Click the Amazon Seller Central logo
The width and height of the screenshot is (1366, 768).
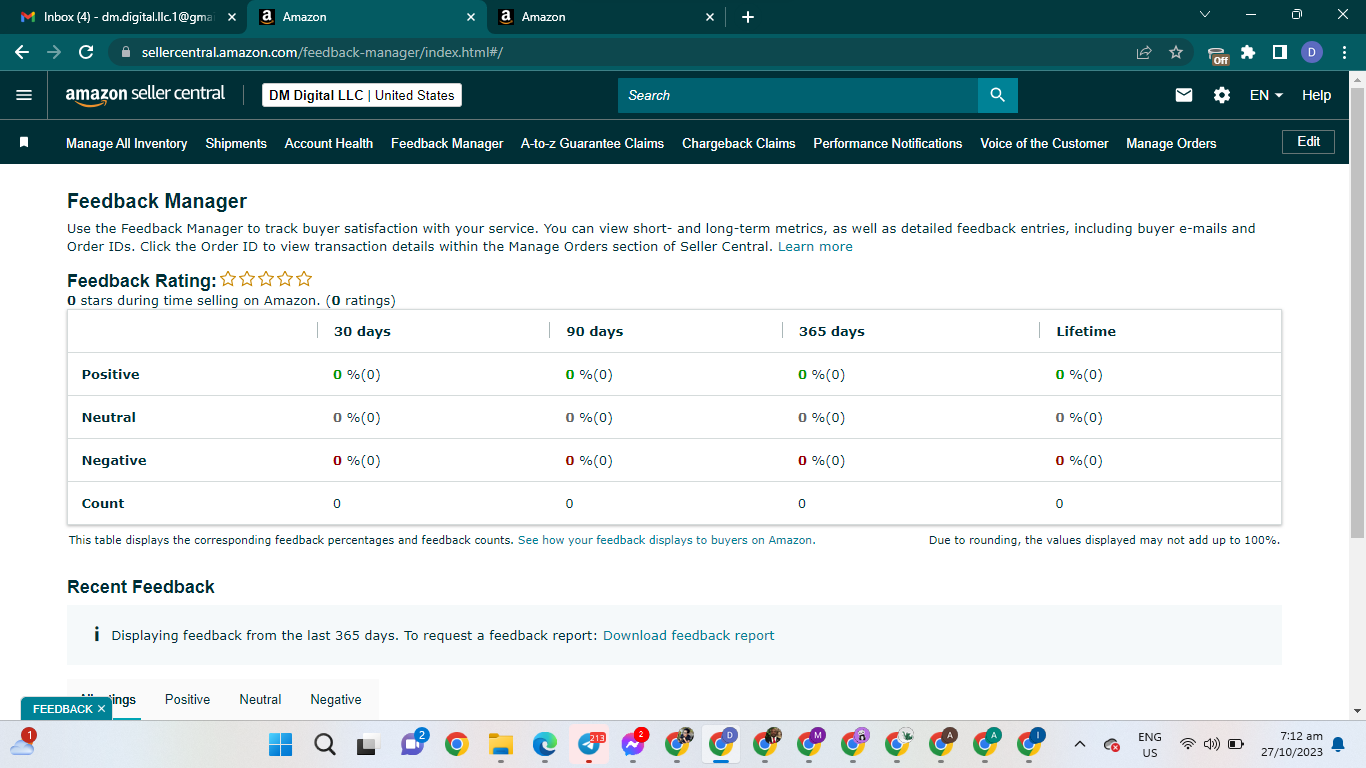tap(145, 95)
